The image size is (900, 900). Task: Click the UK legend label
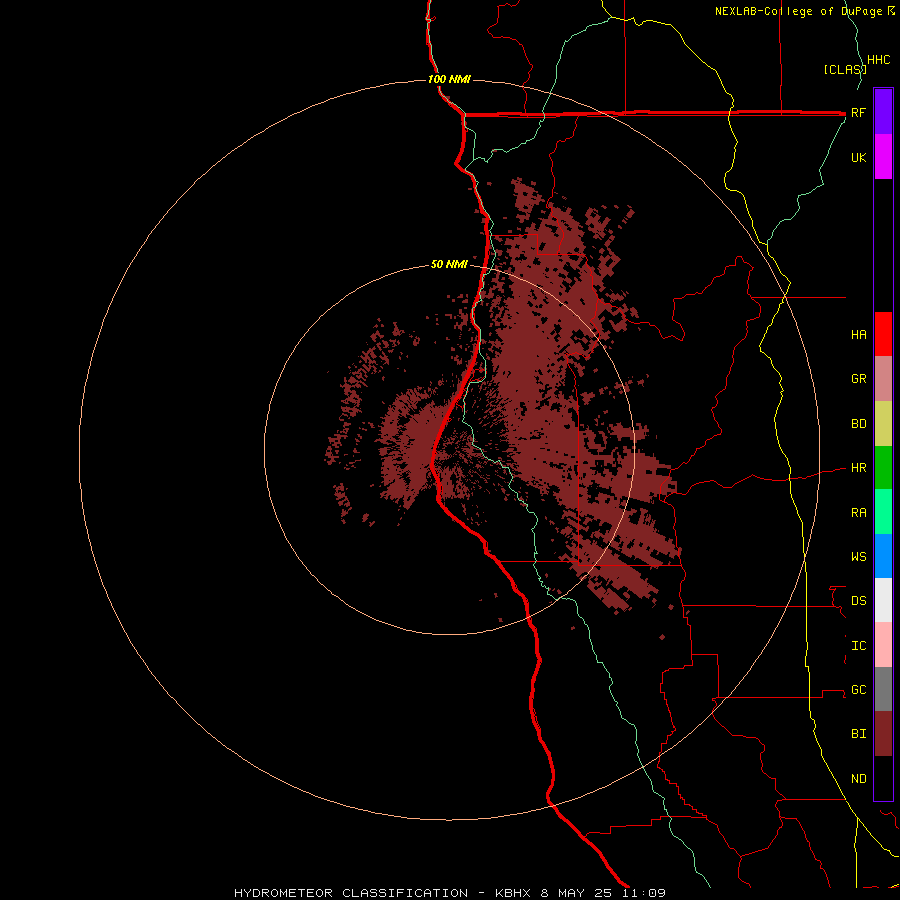pyautogui.click(x=858, y=157)
